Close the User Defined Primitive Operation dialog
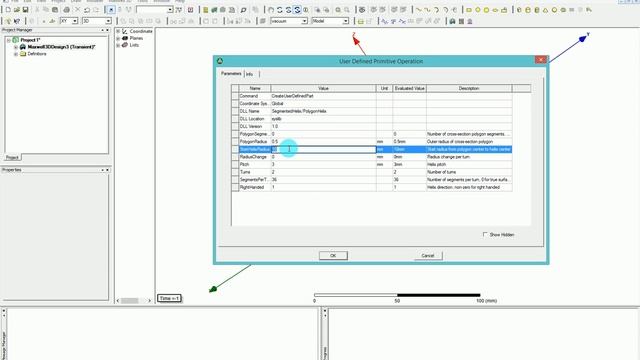 (x=540, y=60)
